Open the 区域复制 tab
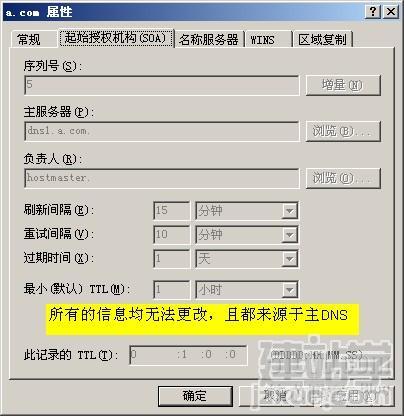Image resolution: width=404 pixels, height=416 pixels. pyautogui.click(x=322, y=39)
